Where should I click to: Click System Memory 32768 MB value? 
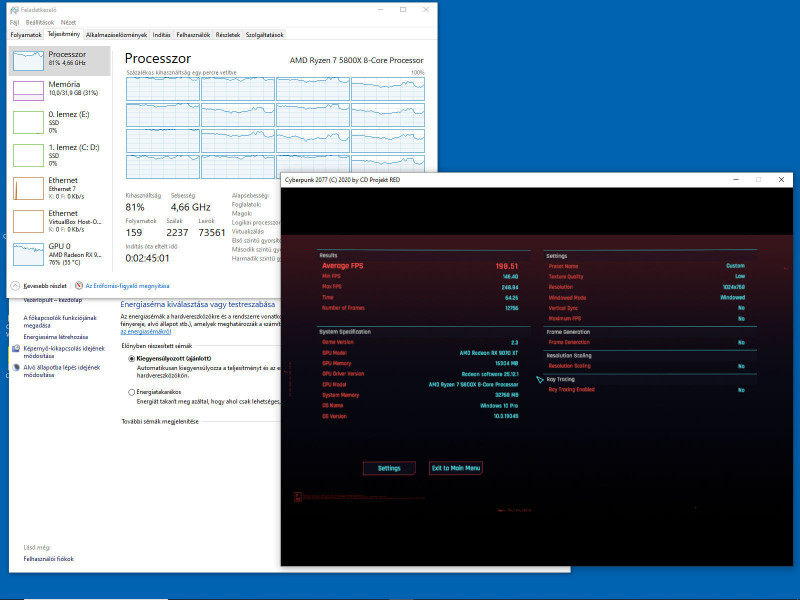pos(507,395)
